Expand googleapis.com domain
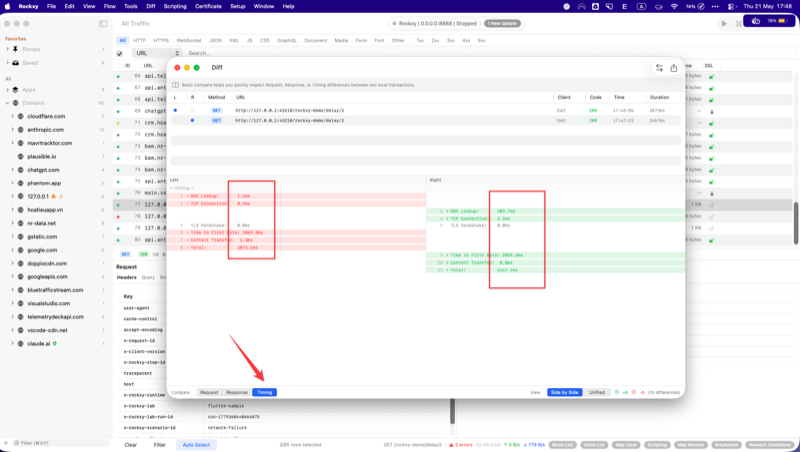Viewport: 800px width, 452px height. (x=12, y=277)
